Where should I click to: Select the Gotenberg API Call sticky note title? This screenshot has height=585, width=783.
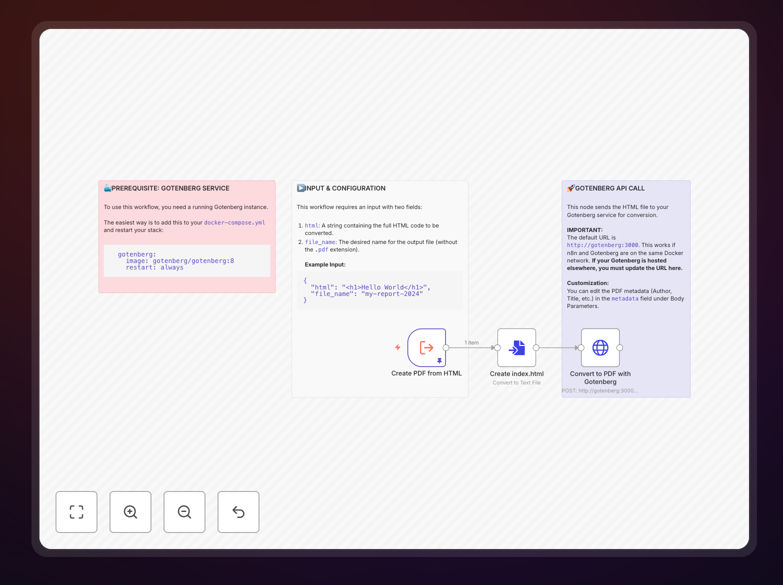(x=606, y=188)
